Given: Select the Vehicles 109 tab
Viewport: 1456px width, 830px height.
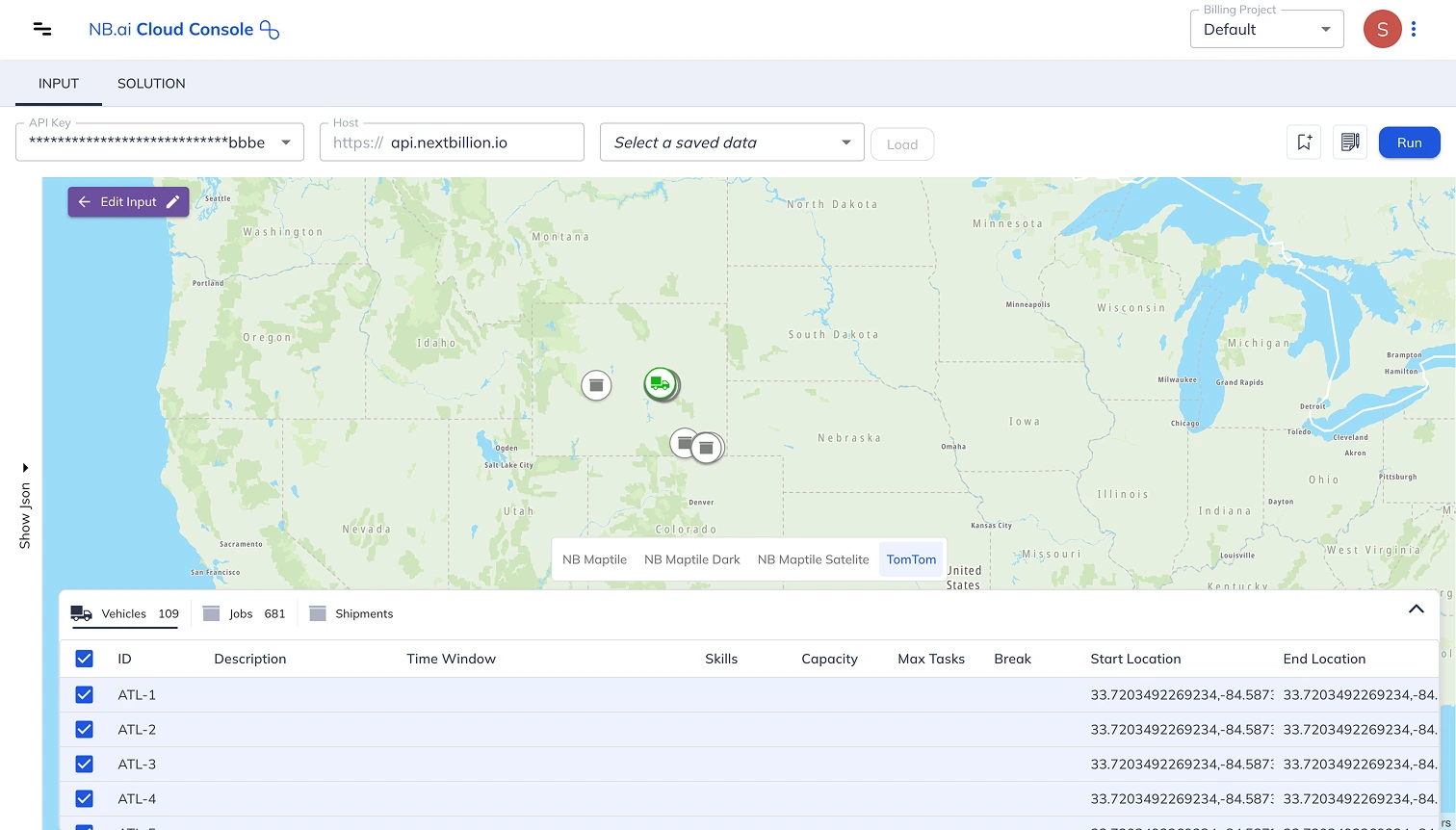Looking at the screenshot, I should (124, 613).
